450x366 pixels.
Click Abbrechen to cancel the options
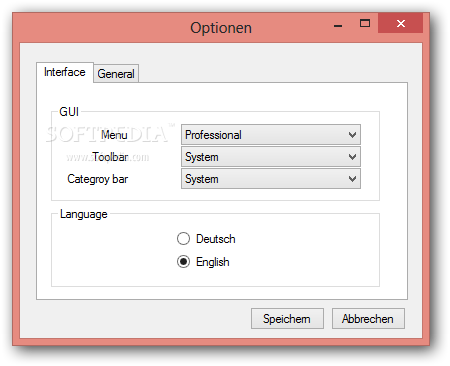click(368, 319)
